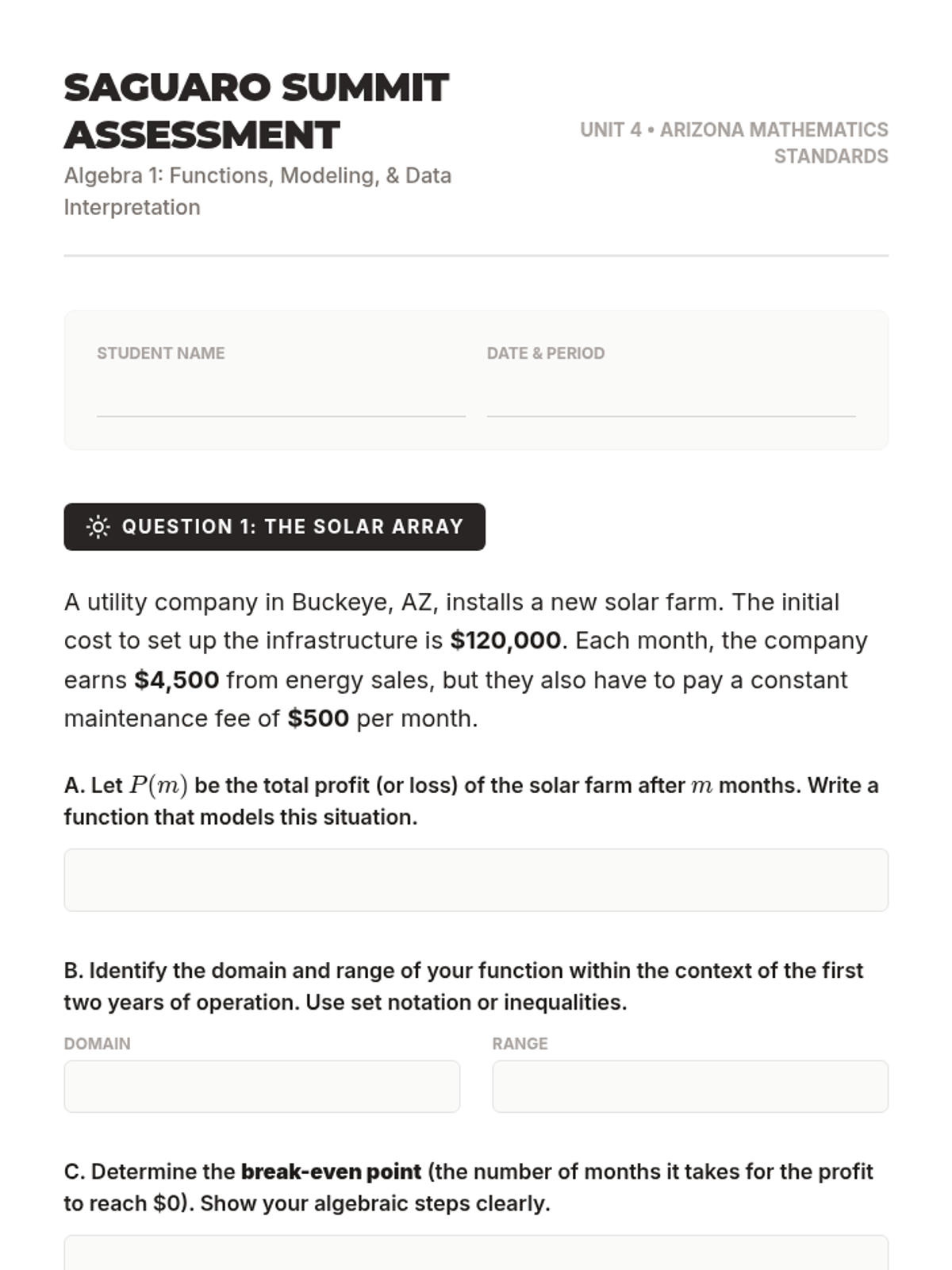
Task: Click the answer box for part A
Action: click(476, 880)
